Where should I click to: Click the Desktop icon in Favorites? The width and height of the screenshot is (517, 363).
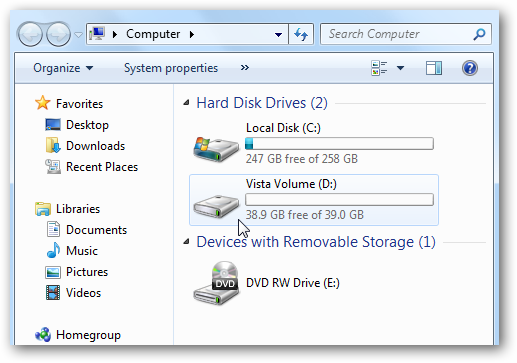[53, 125]
